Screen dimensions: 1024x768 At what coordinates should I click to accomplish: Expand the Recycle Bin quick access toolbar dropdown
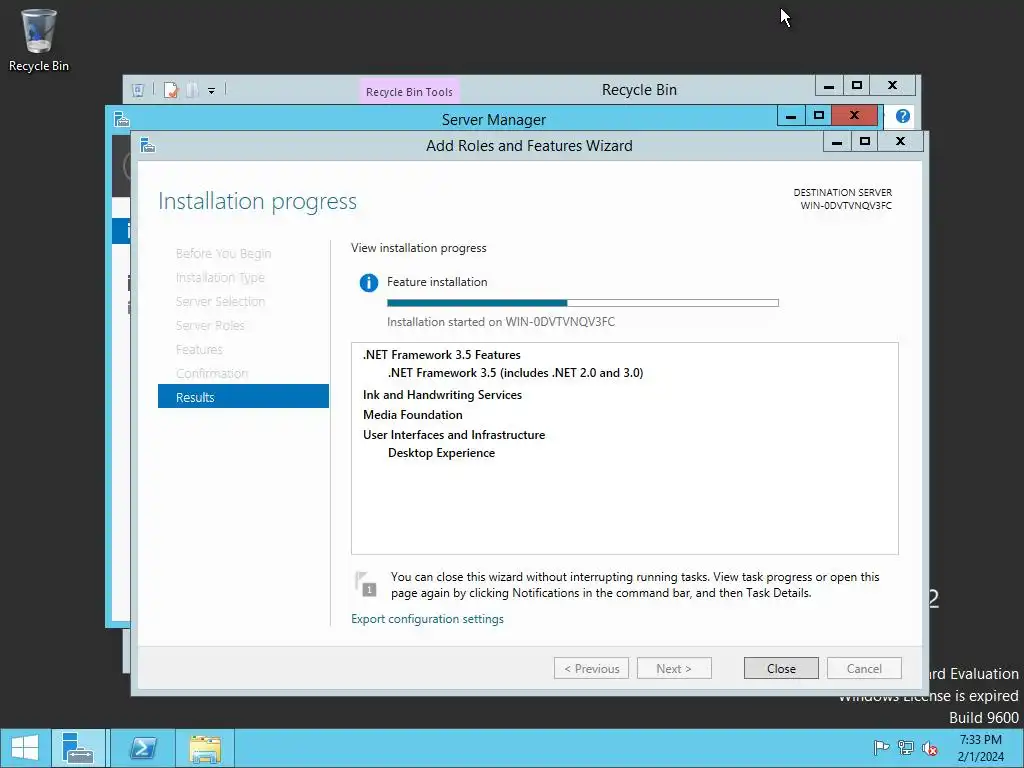pos(212,91)
